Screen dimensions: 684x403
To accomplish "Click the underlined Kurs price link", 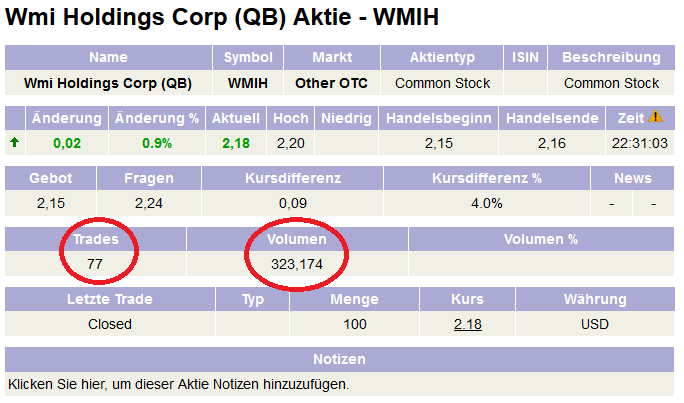I will (x=467, y=324).
